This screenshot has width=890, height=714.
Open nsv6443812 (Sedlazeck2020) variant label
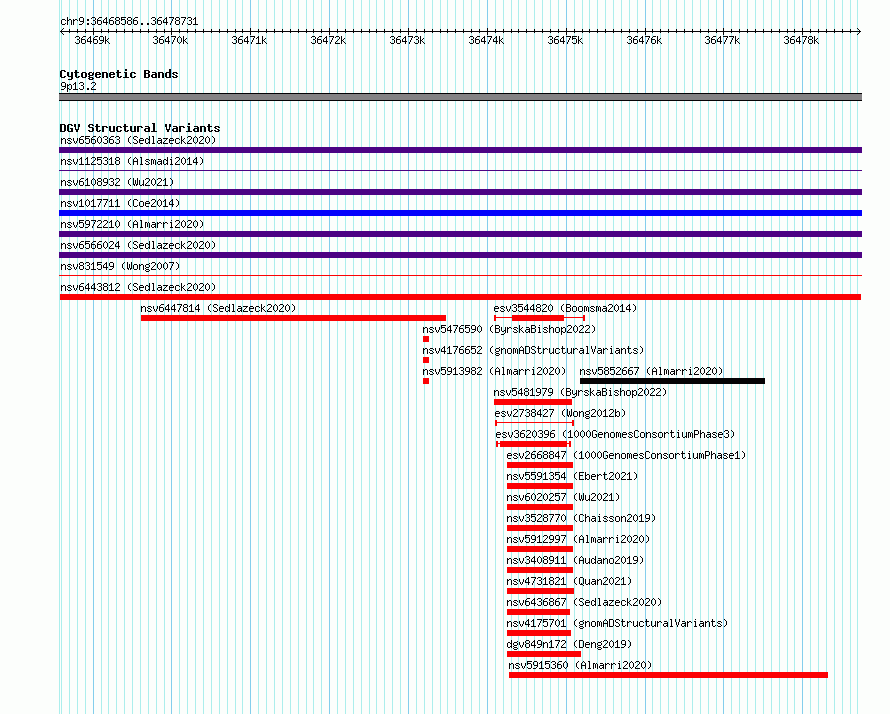coord(138,287)
